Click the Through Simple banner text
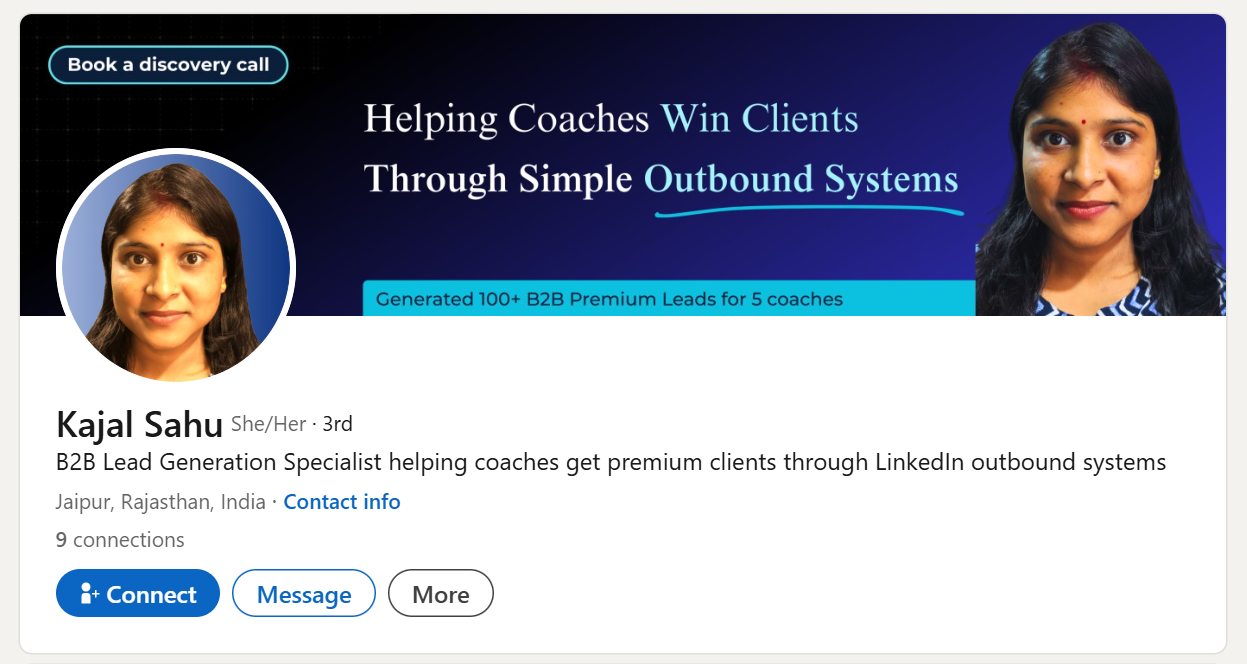Image resolution: width=1247 pixels, height=664 pixels. [x=497, y=179]
